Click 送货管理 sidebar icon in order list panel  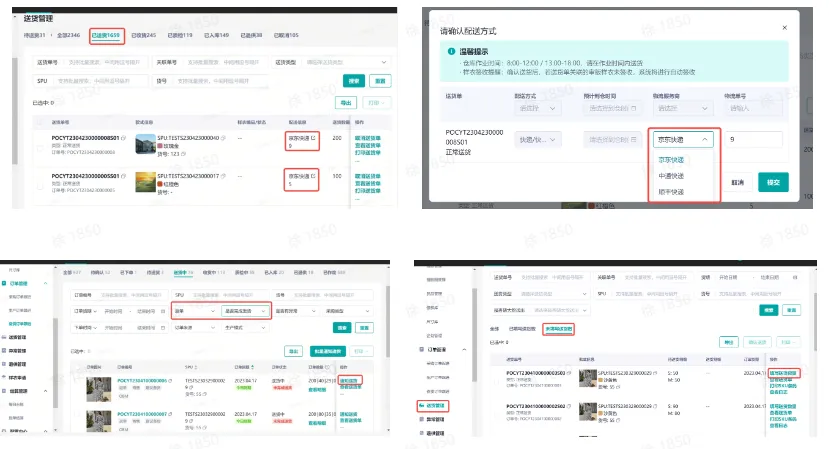[4, 337]
